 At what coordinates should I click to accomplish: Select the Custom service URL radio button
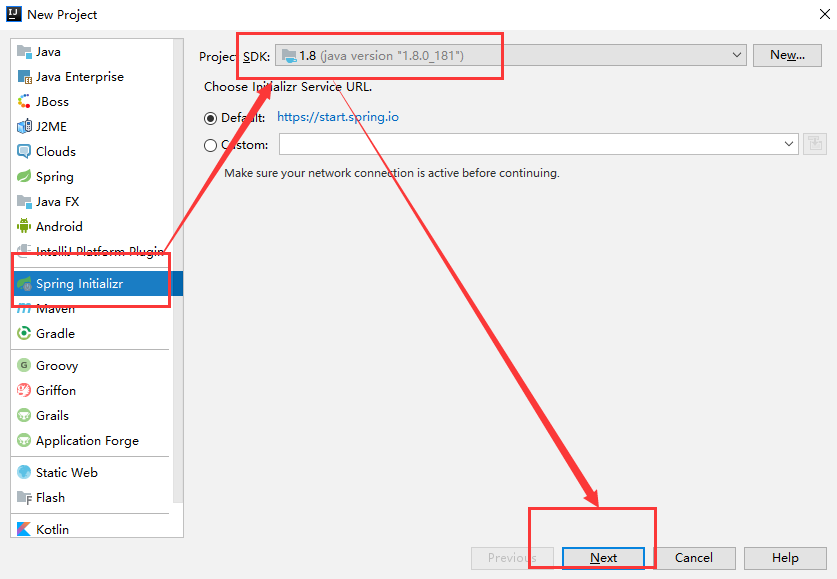pyautogui.click(x=210, y=145)
